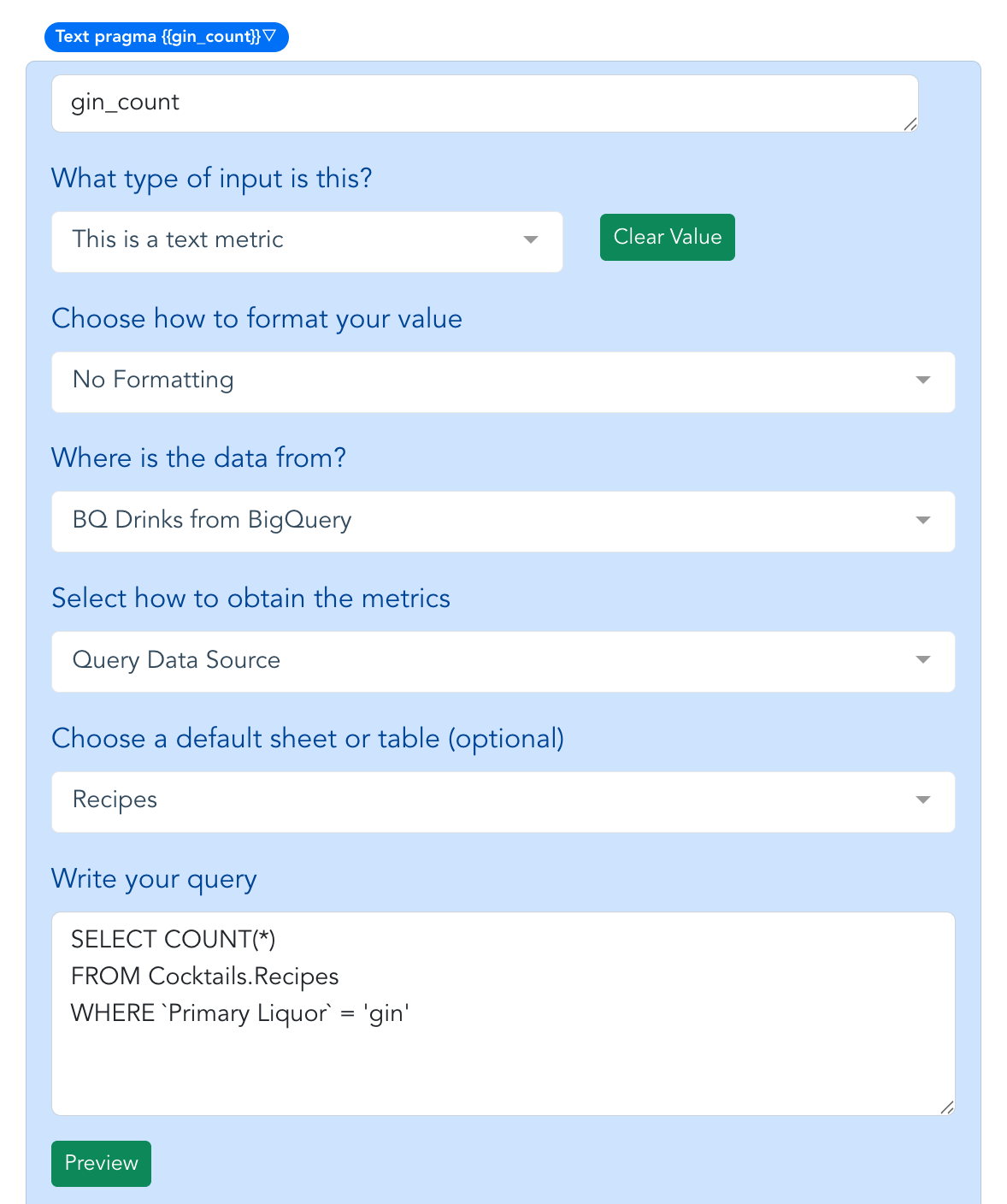The image size is (1007, 1204).
Task: Click inside the SQL query textarea
Action: [x=503, y=1013]
